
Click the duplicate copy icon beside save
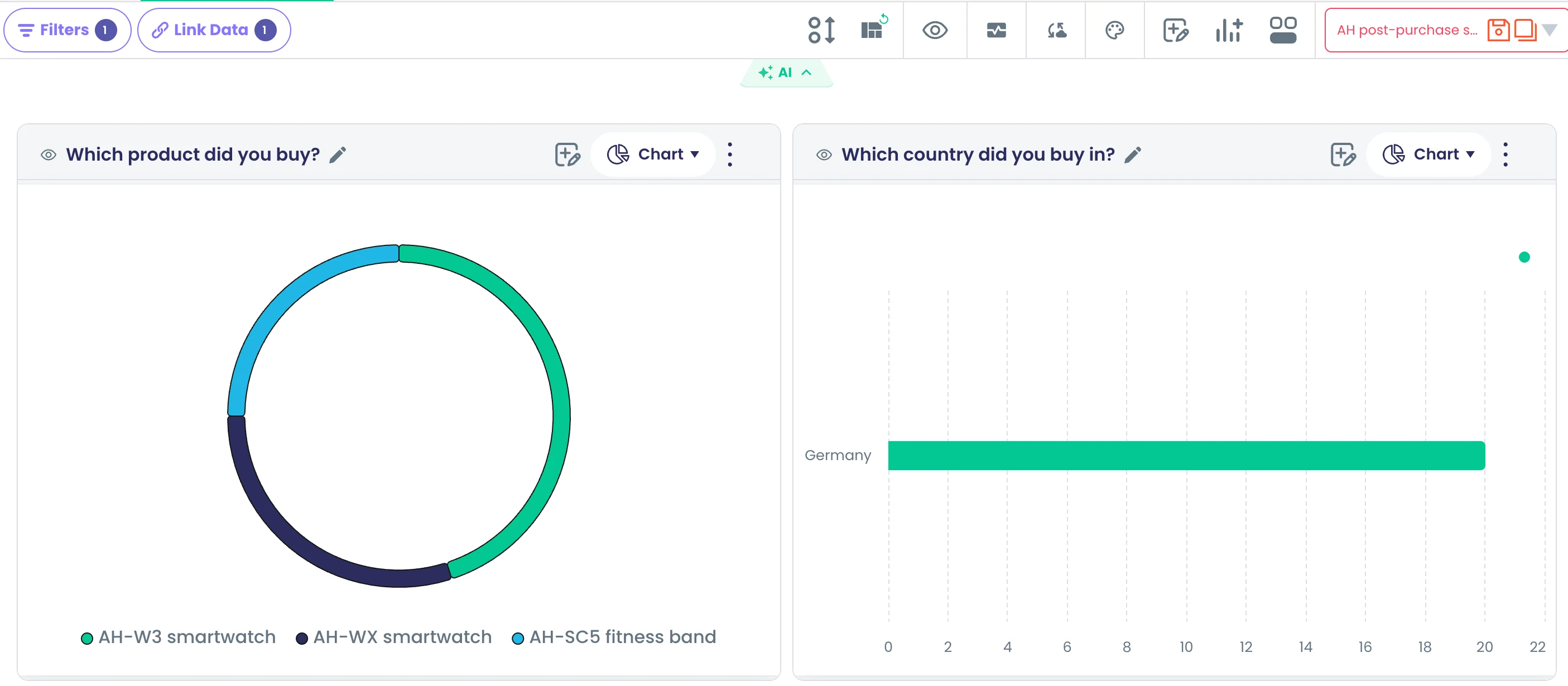point(1525,30)
